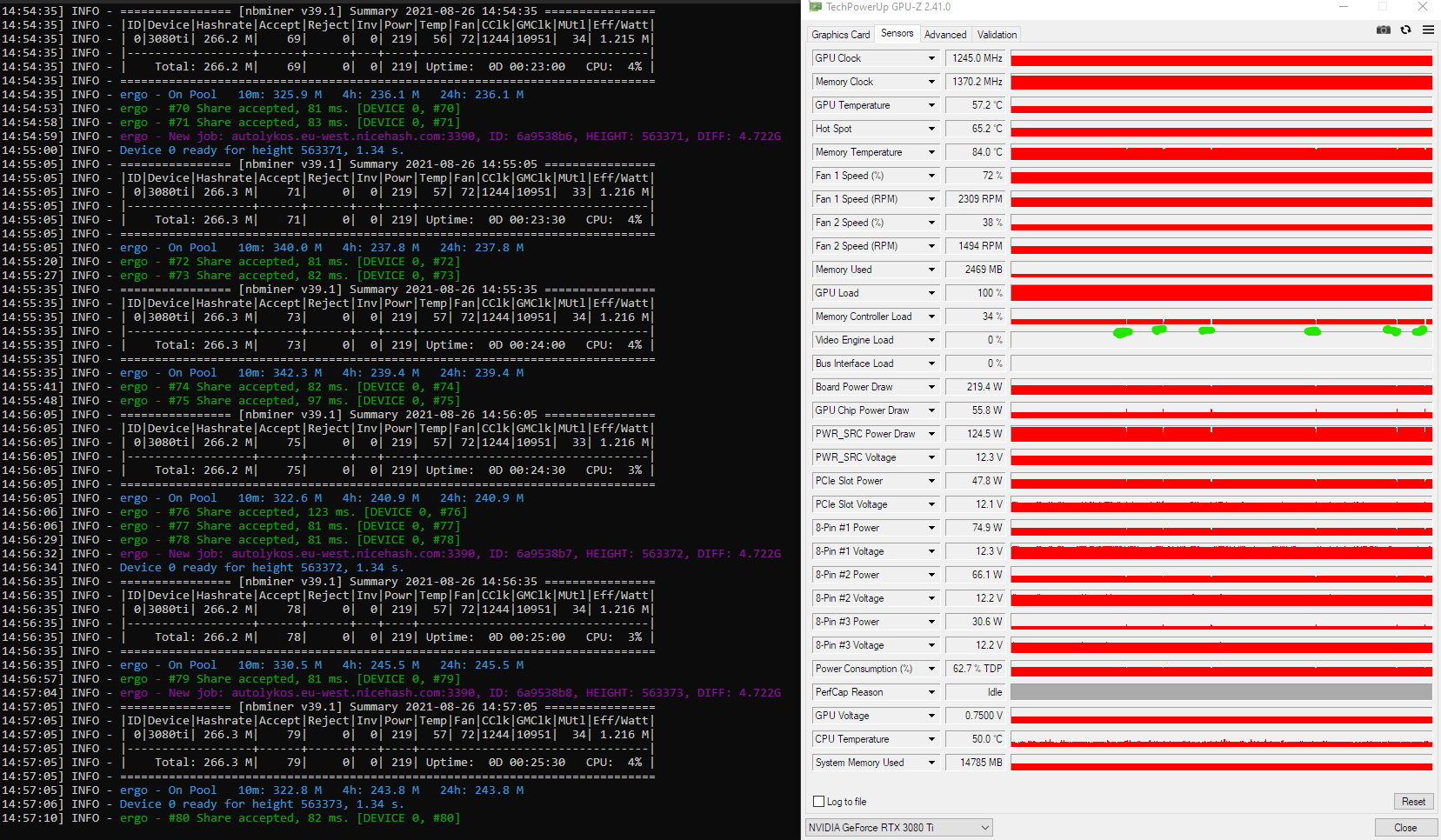
Task: Expand the Memory Controller Load dropdown
Action: (x=931, y=317)
